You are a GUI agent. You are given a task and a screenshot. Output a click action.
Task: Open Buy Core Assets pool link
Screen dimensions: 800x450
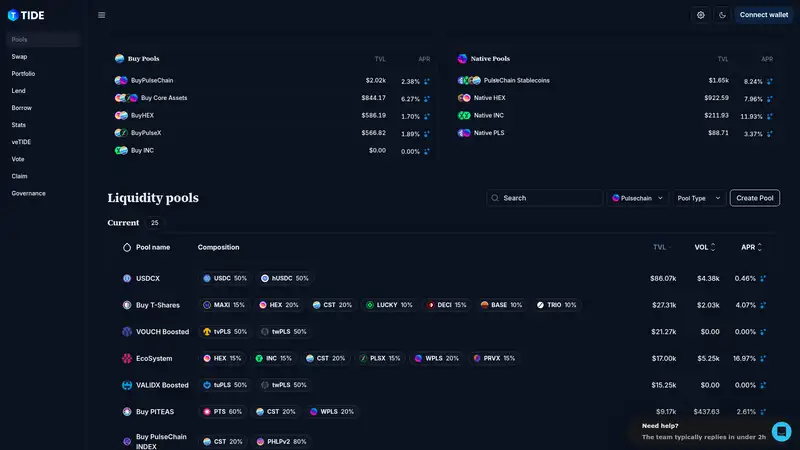[164, 97]
